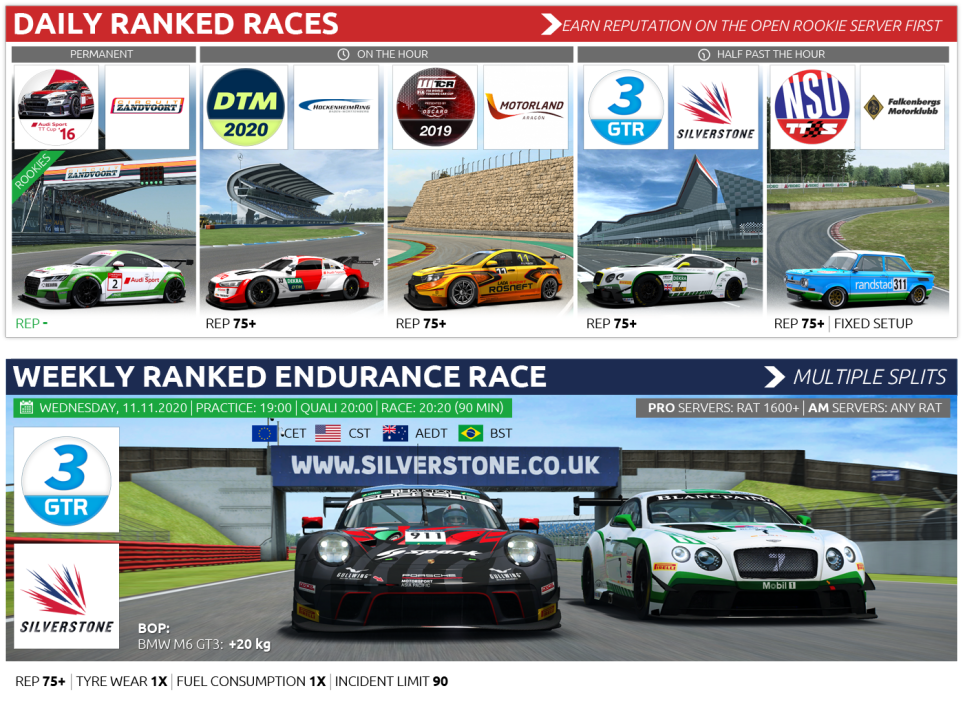Open the DTM 2020 class badge
The image size is (963, 706).
(246, 107)
